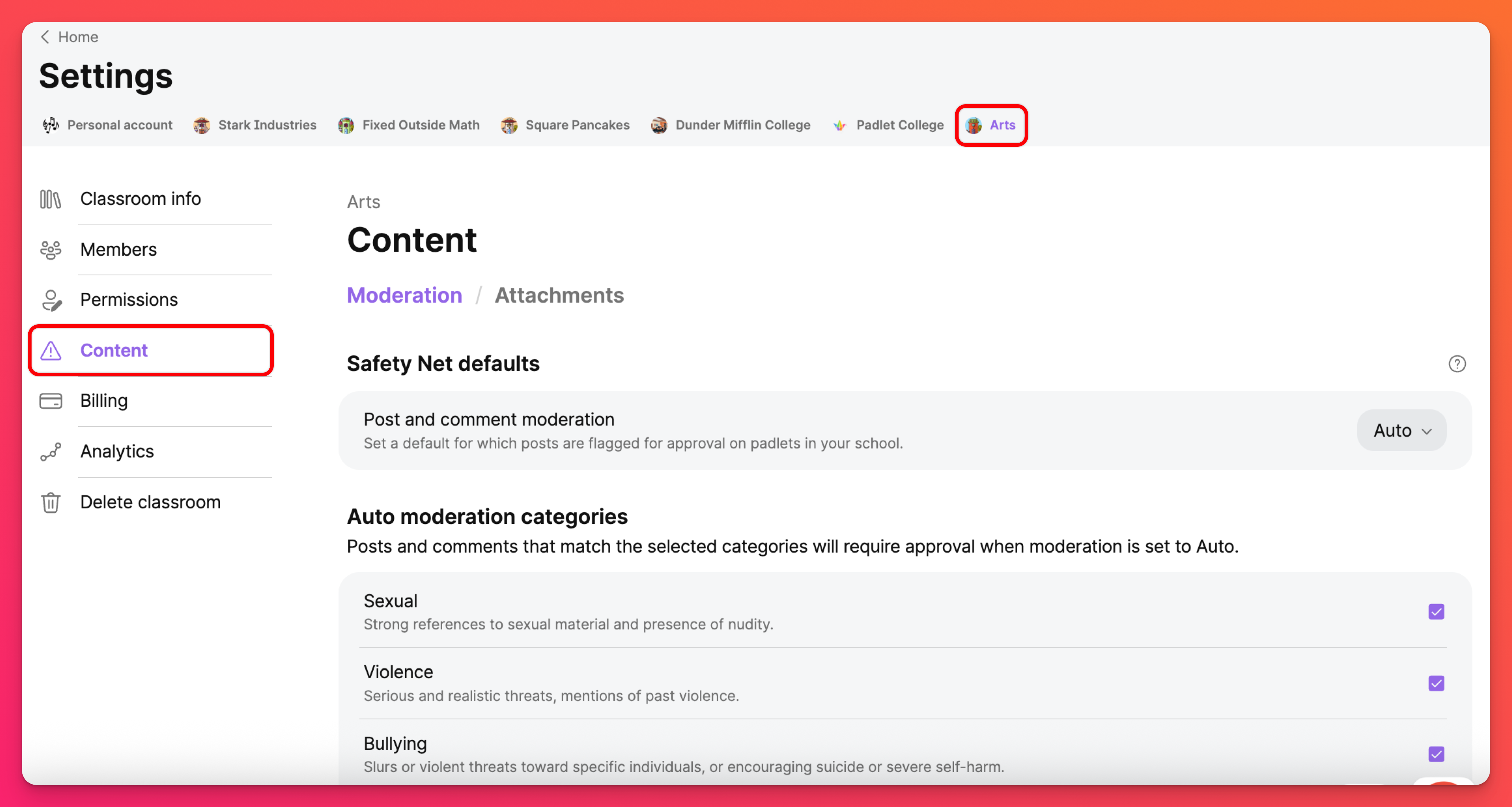Open the Auto moderation dropdown
1512x807 pixels.
coord(1401,431)
